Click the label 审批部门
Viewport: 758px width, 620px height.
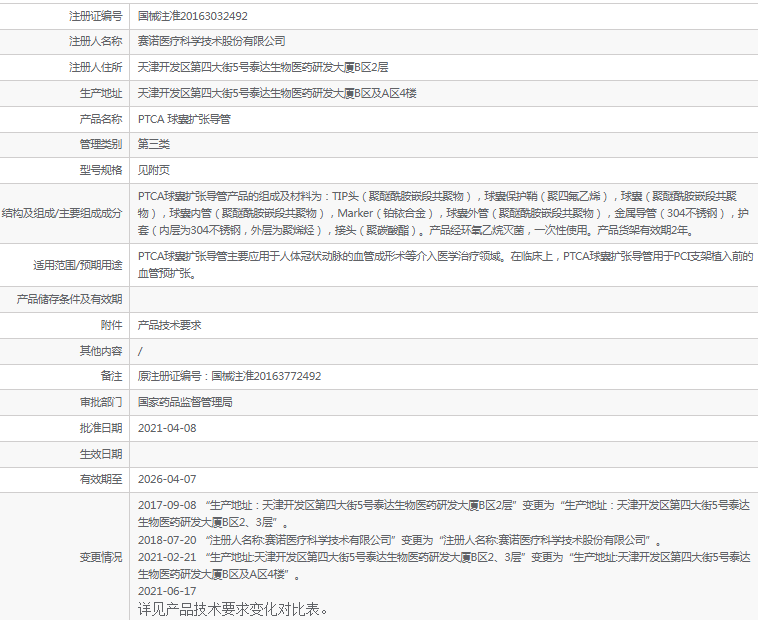click(x=101, y=402)
